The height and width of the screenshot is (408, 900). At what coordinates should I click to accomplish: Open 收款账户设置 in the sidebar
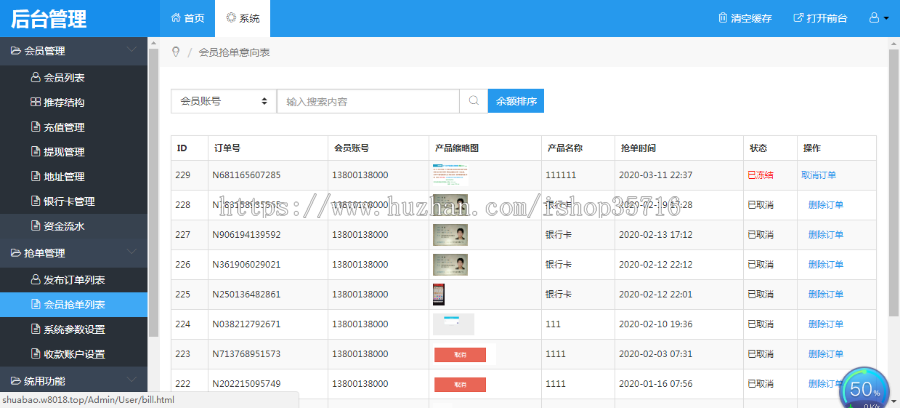[73, 354]
